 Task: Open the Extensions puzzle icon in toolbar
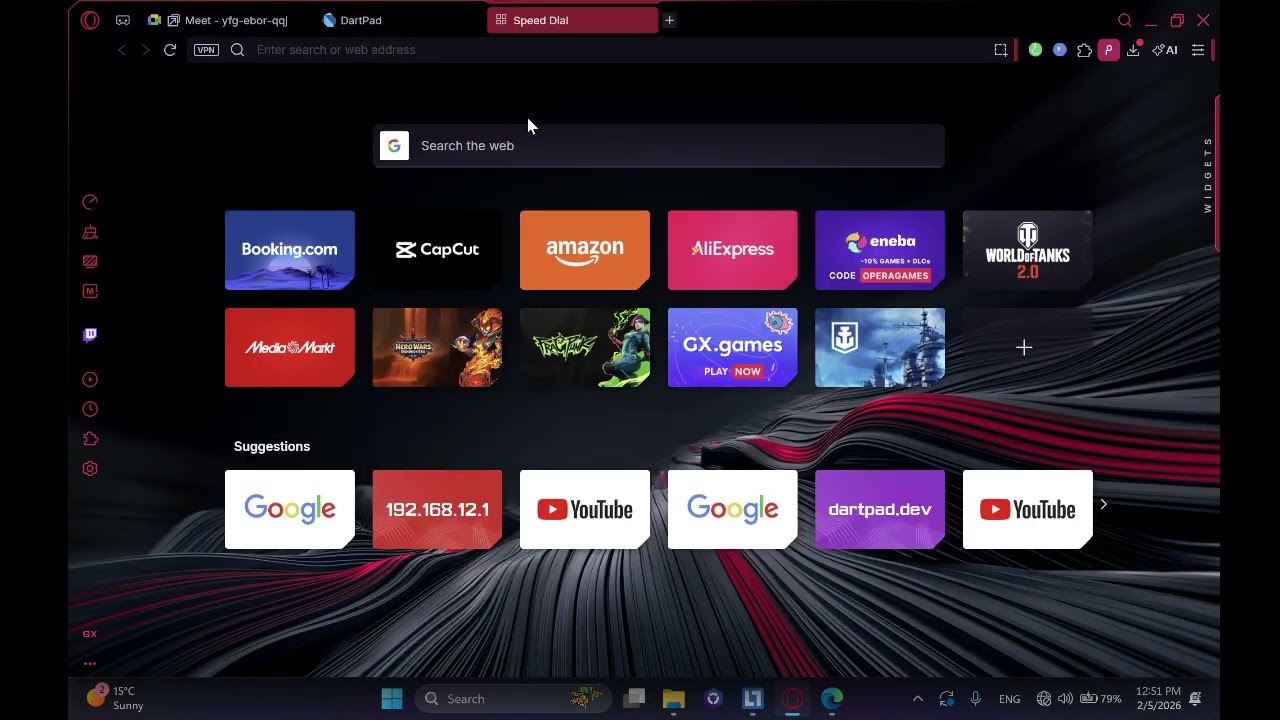point(1084,50)
